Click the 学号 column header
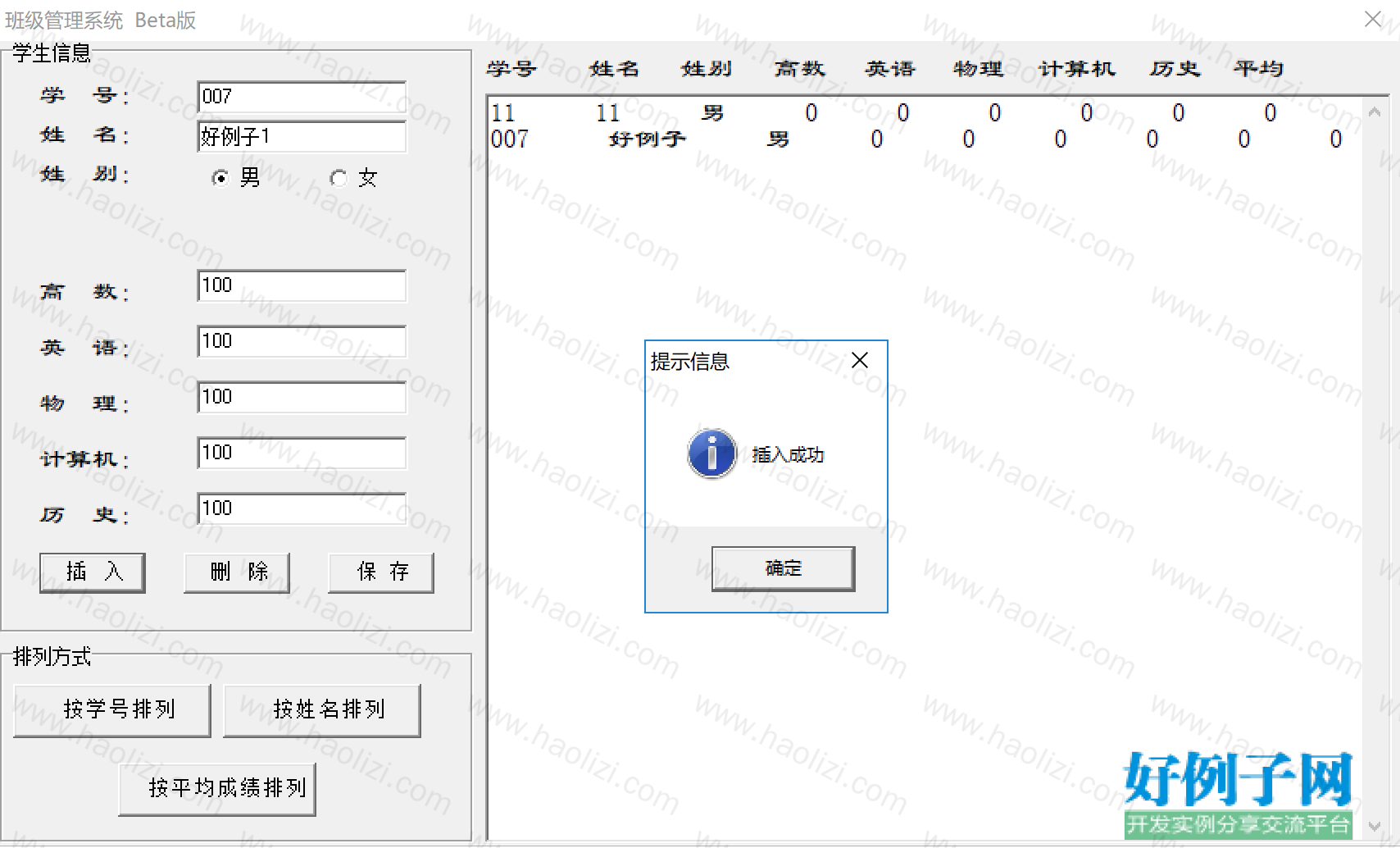Viewport: 1400px width, 848px height. point(511,69)
